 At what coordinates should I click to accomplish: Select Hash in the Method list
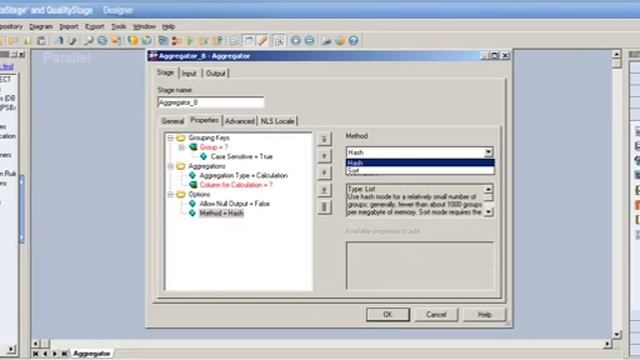[x=420, y=163]
